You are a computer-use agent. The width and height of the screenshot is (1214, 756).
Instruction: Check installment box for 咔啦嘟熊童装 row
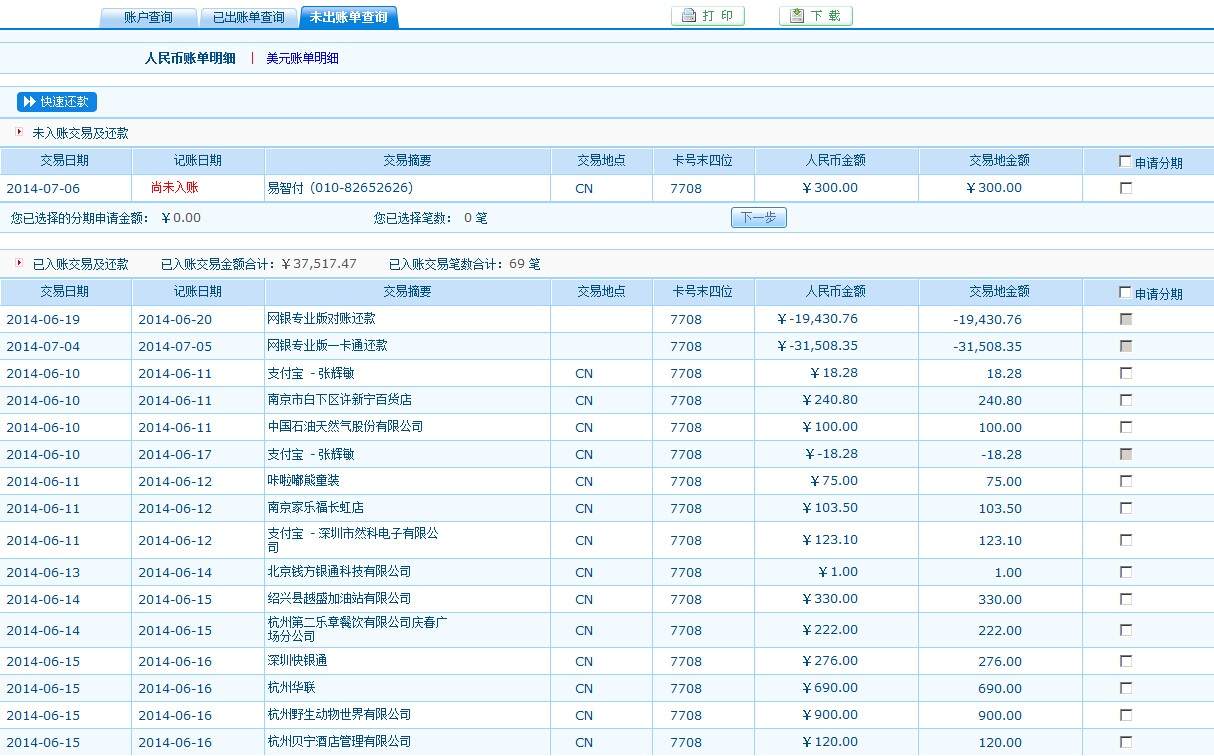pyautogui.click(x=1126, y=481)
